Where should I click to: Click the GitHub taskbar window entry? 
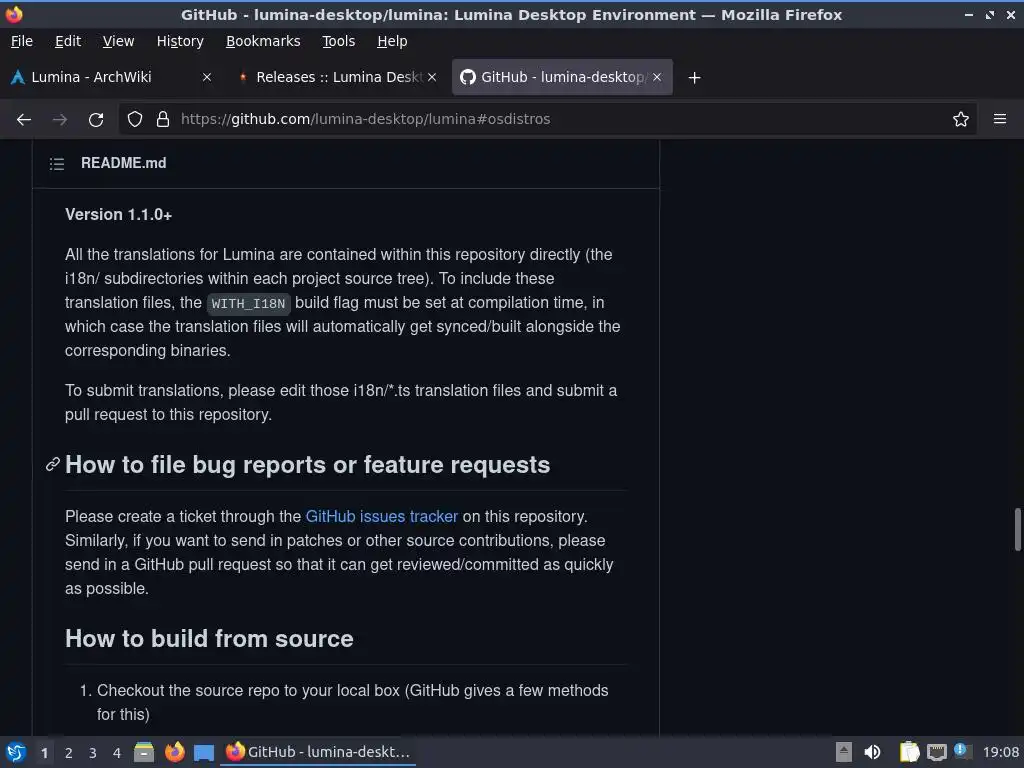tap(319, 752)
